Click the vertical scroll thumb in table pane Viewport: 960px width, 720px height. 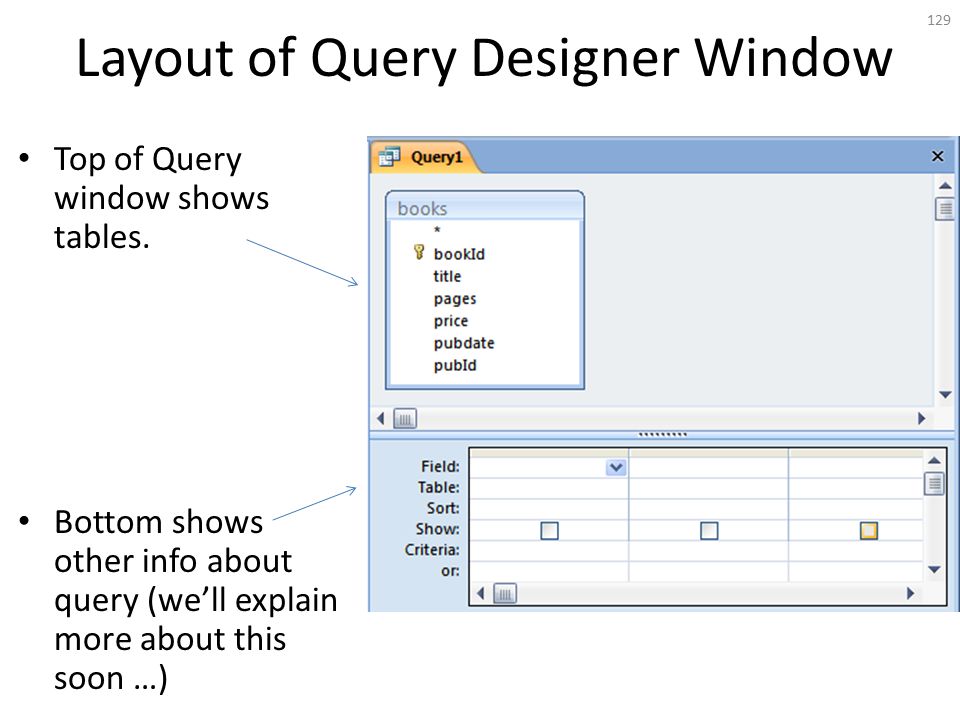point(945,209)
